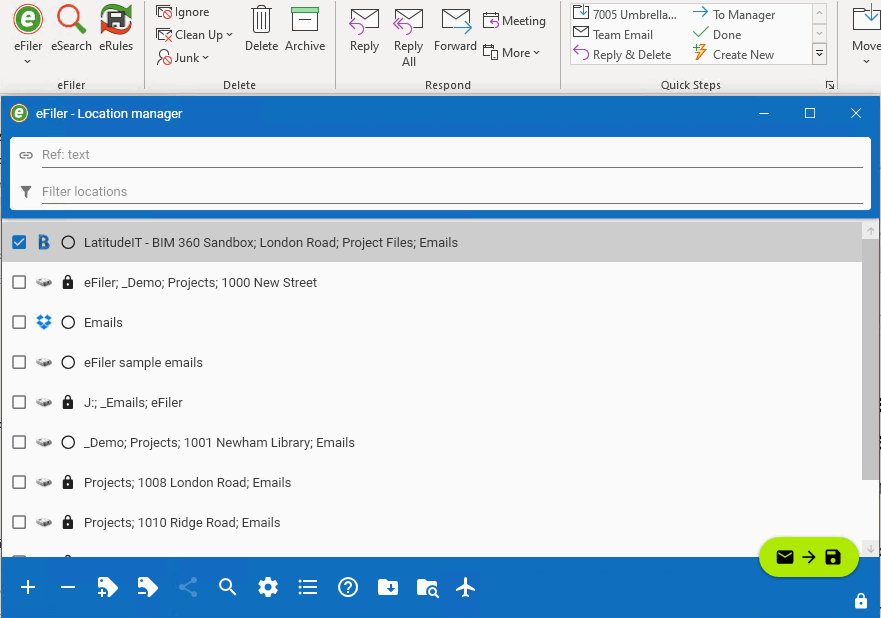Click the Reply envelope button

(364, 30)
